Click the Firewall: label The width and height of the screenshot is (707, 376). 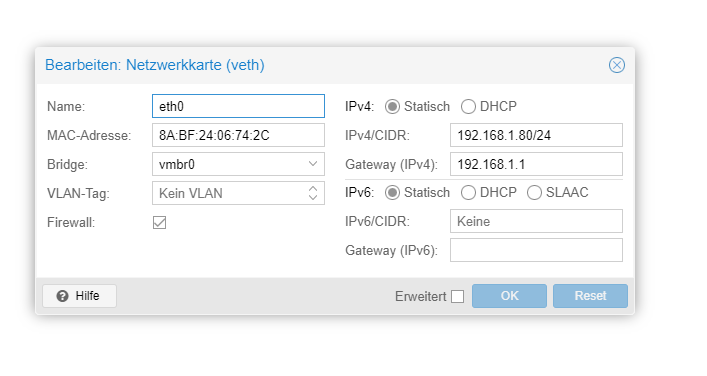71,222
